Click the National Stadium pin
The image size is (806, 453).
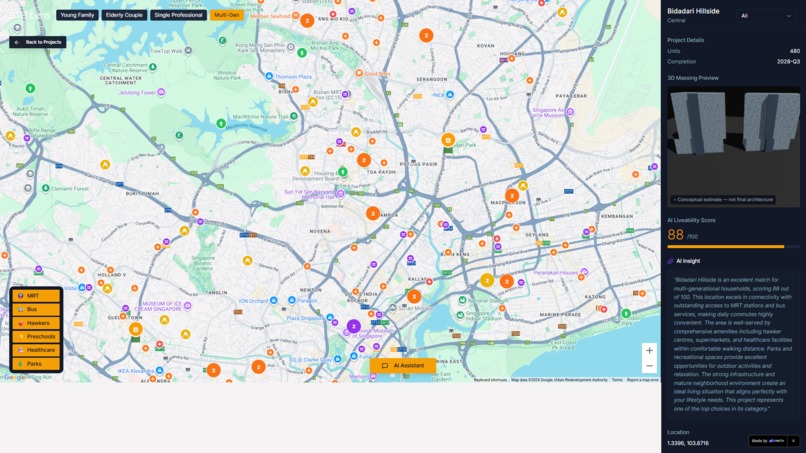pos(462,300)
